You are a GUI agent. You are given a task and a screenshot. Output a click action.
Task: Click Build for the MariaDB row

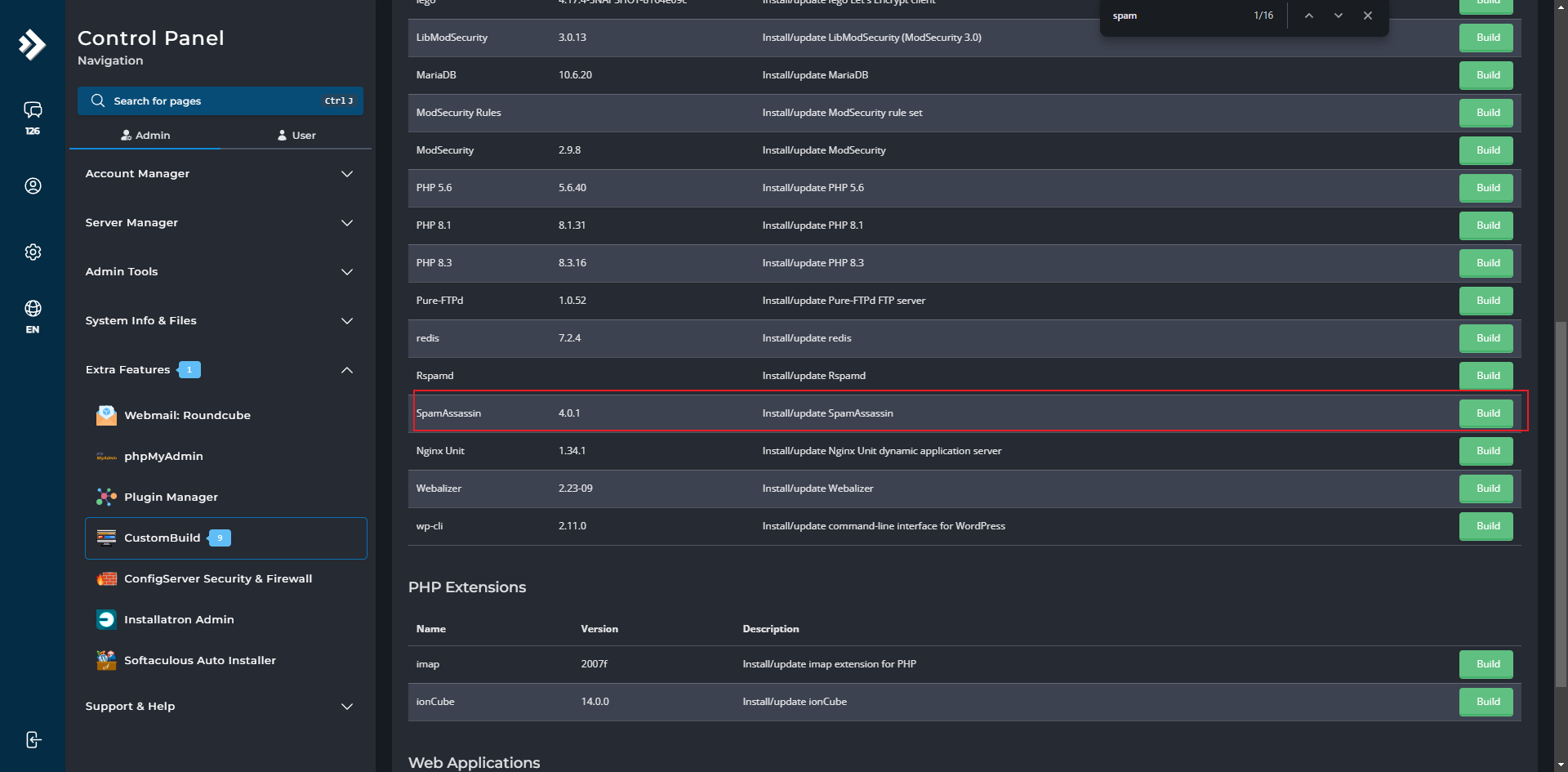1486,75
